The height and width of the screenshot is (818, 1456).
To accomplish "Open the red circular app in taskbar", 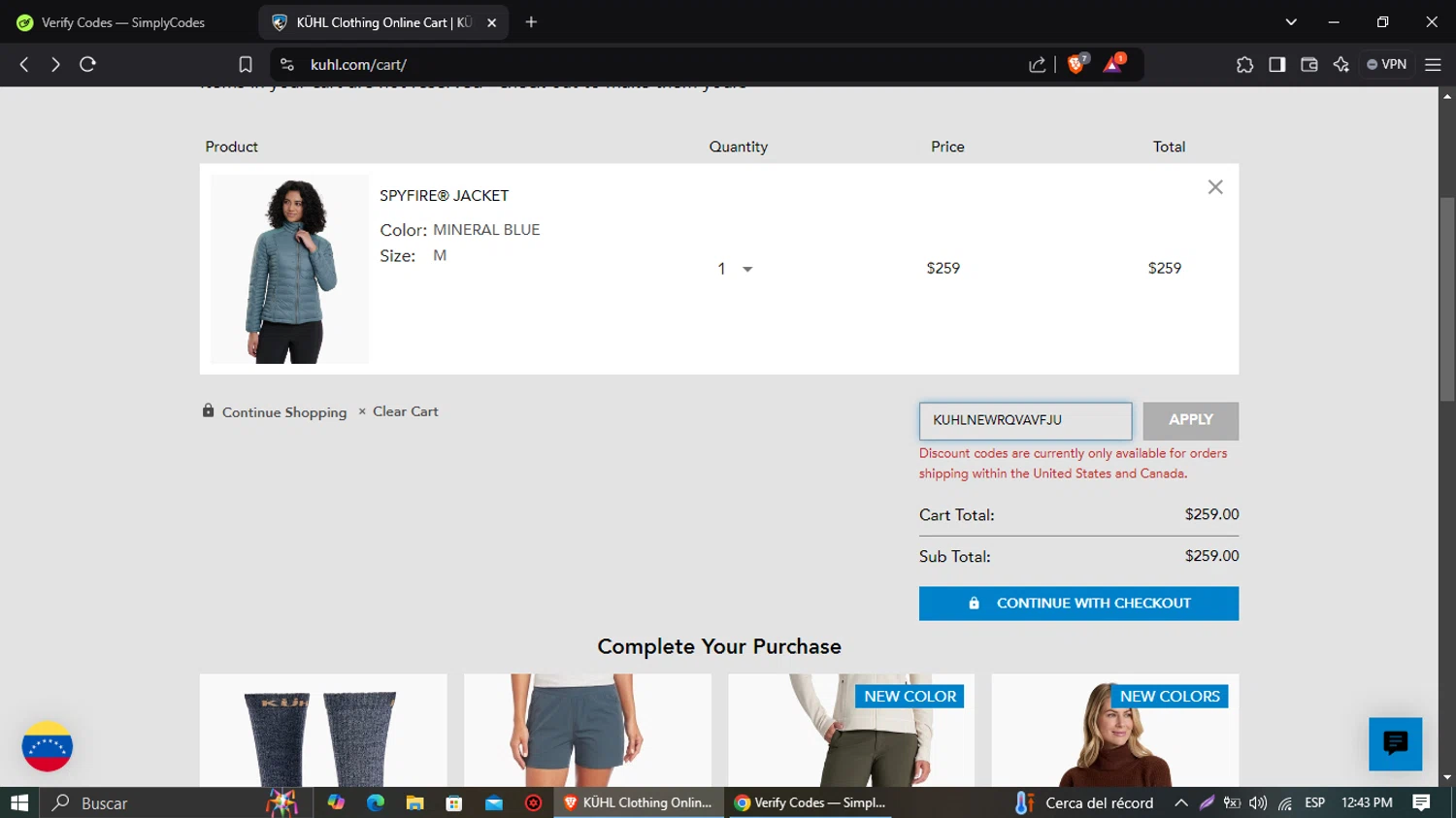I will point(533,802).
